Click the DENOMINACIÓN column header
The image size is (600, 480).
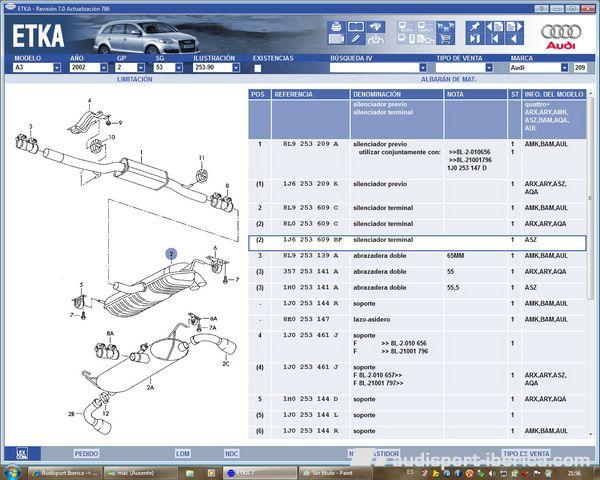pos(396,94)
